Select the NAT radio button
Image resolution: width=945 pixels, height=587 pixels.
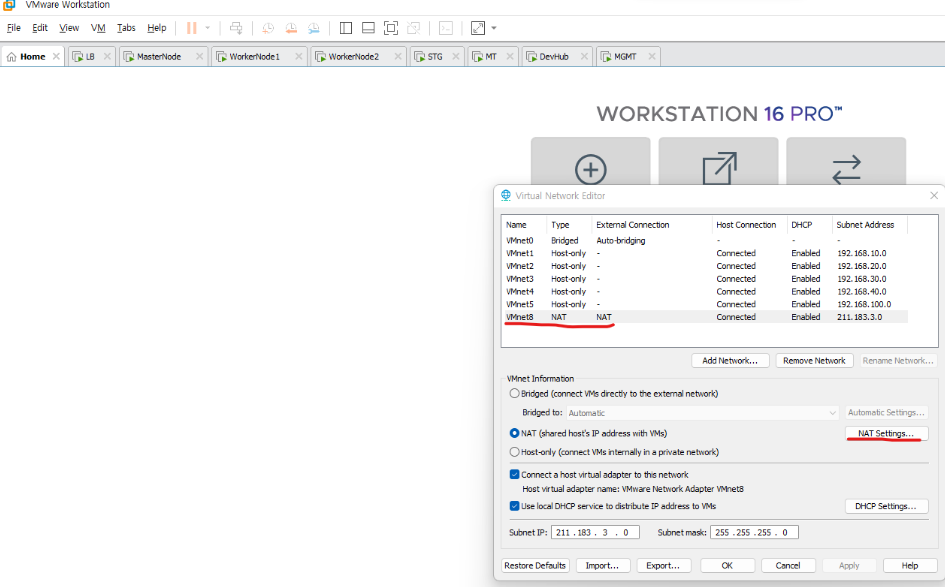click(514, 433)
